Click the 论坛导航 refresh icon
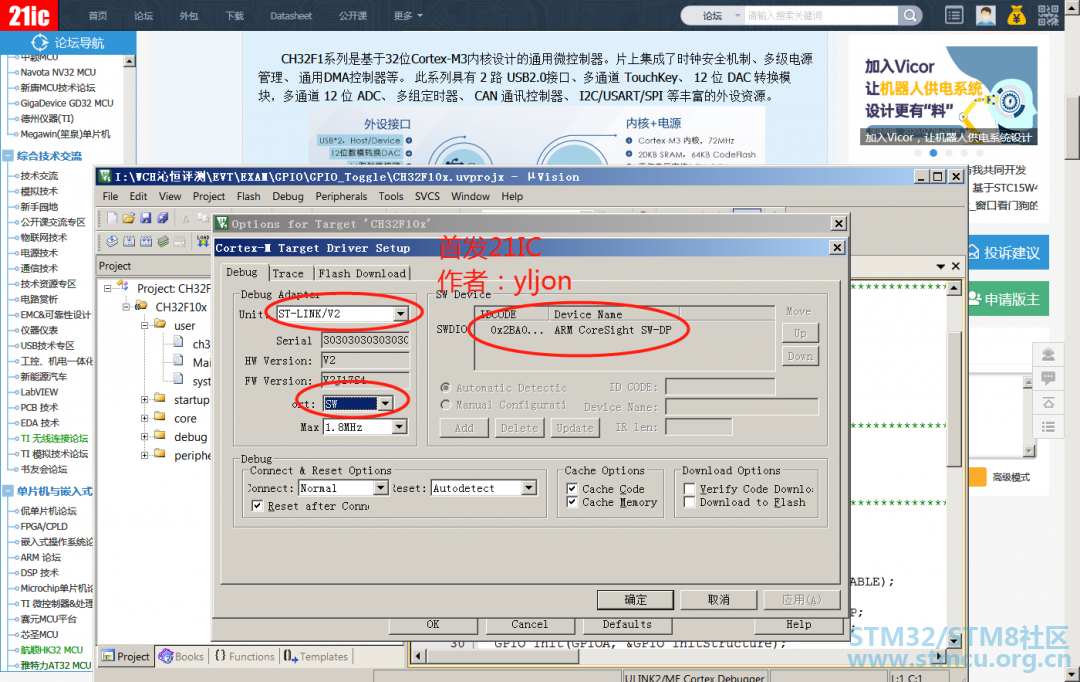This screenshot has width=1080, height=682. [40, 43]
